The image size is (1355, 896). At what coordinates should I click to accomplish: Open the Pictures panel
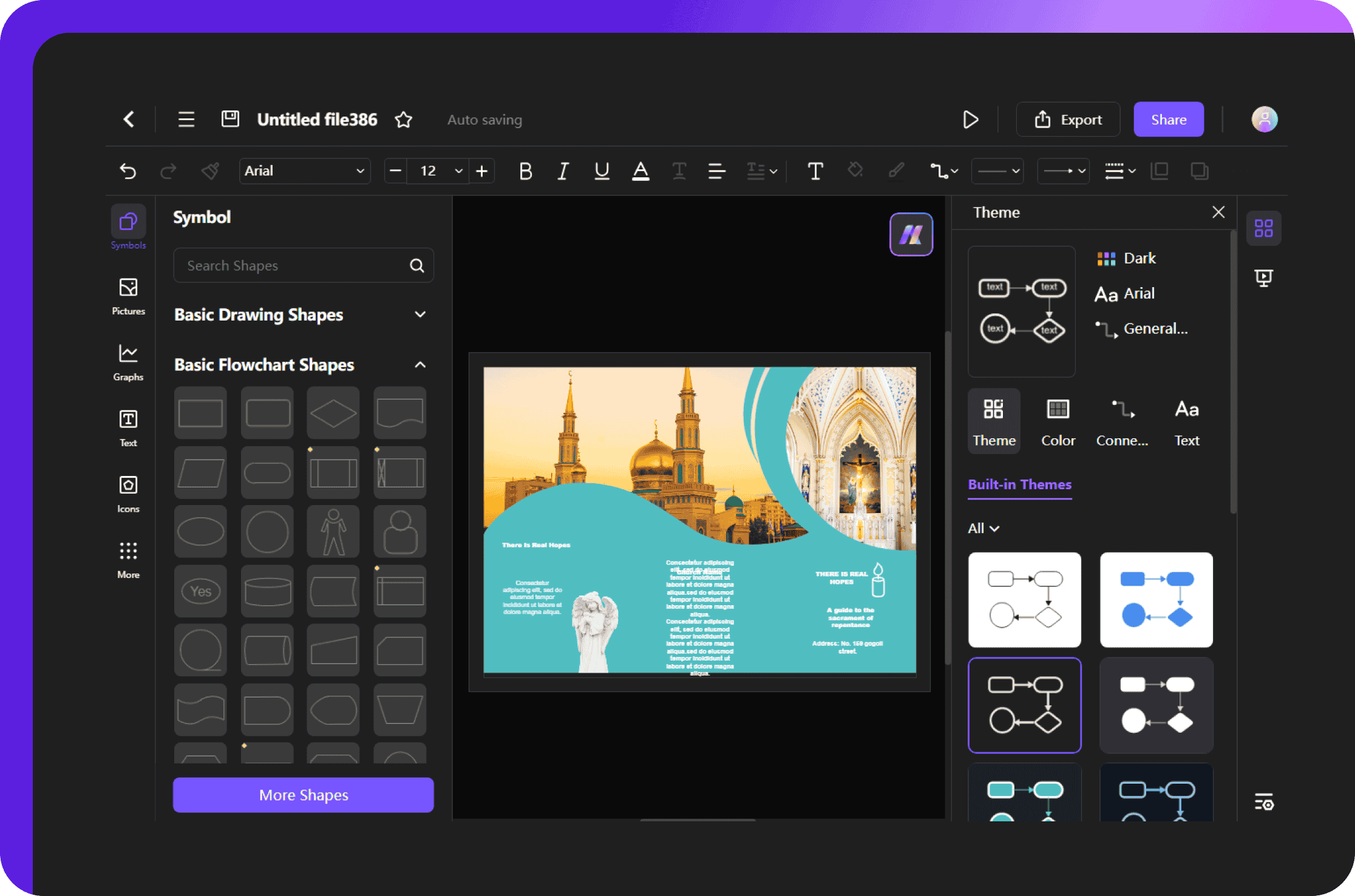tap(127, 297)
